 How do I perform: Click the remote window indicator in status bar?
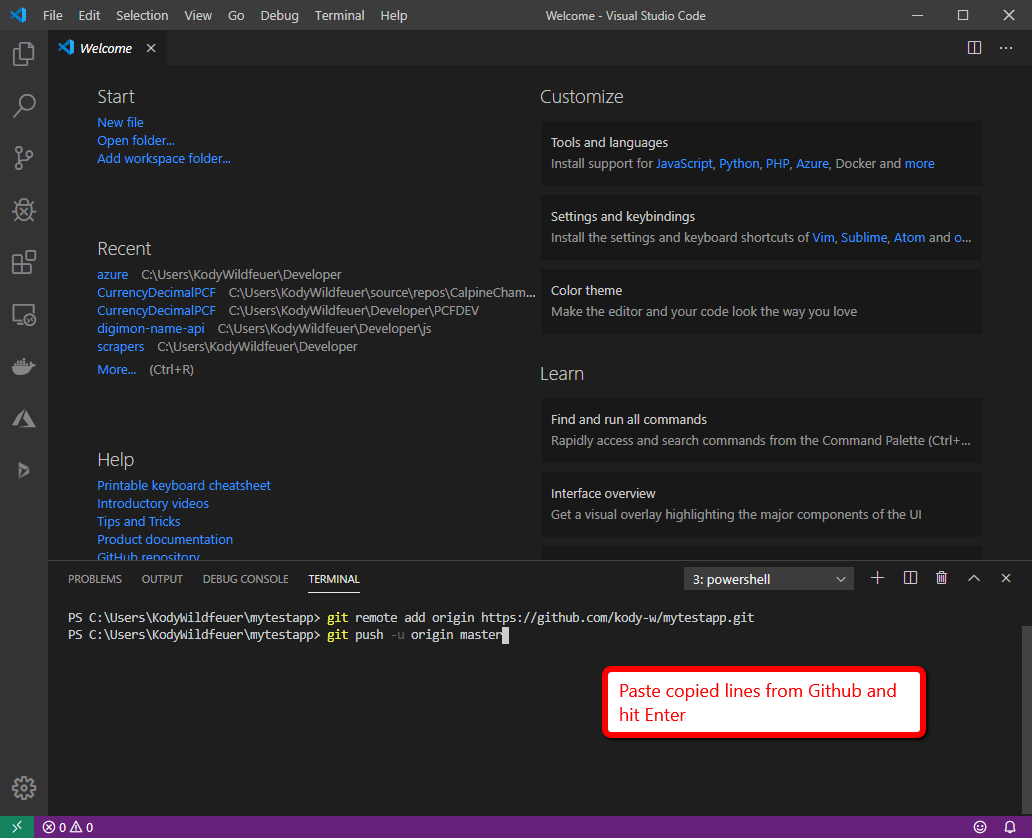click(17, 827)
